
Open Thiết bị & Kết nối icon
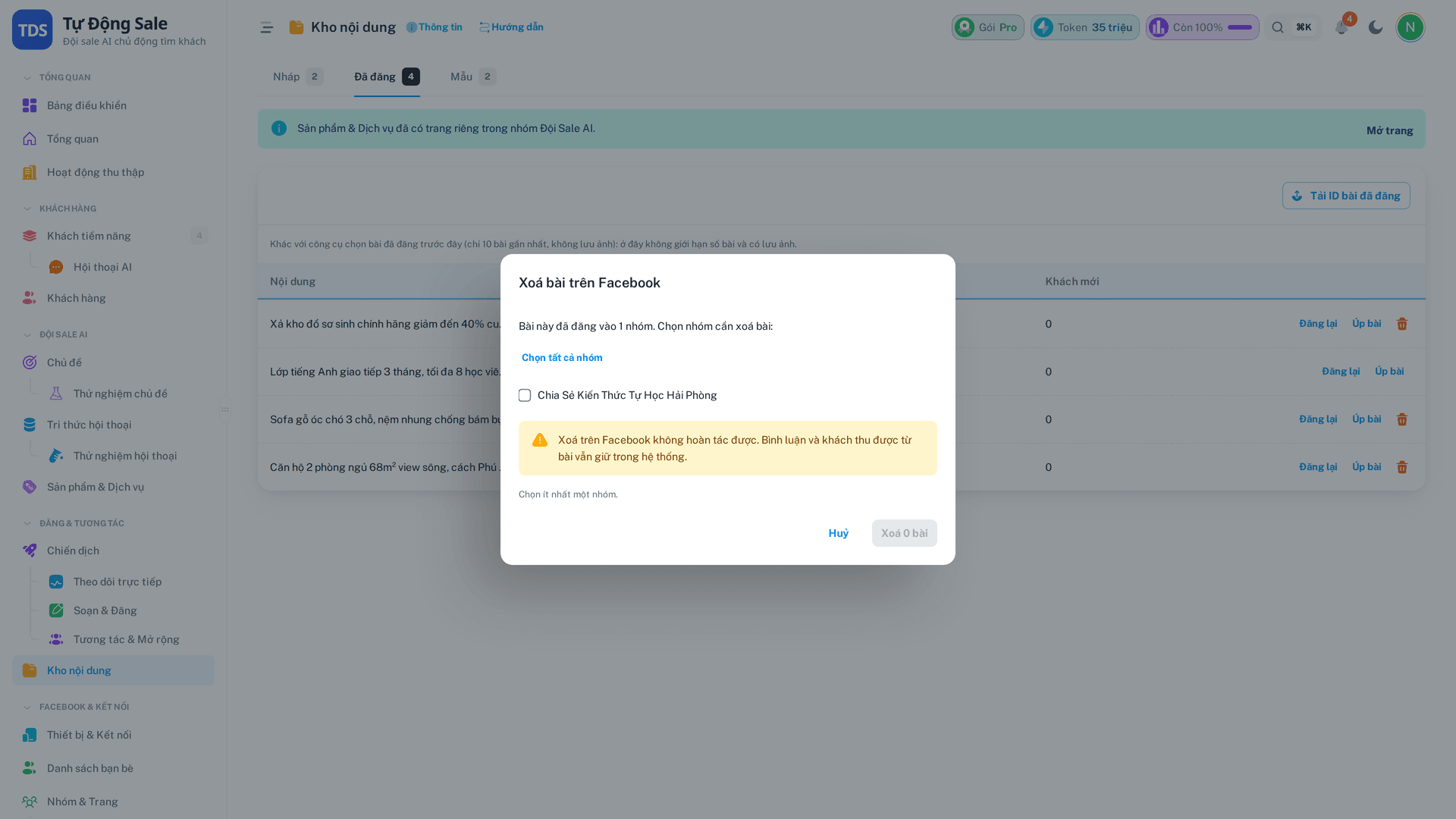click(30, 735)
